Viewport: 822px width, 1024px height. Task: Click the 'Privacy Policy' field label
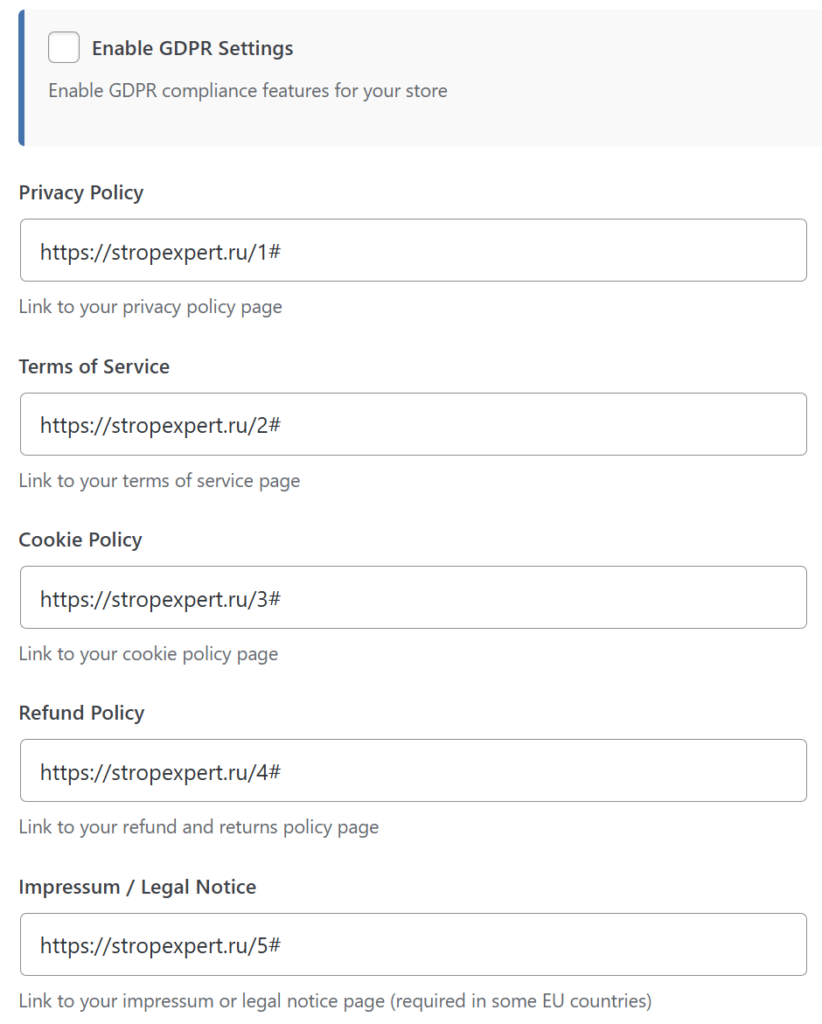click(x=81, y=193)
